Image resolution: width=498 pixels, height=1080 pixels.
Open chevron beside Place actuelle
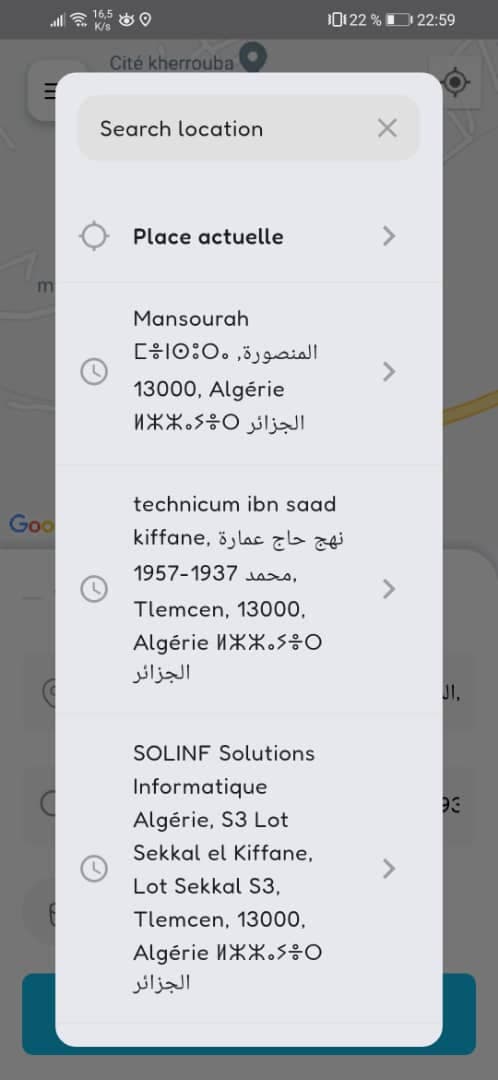(x=389, y=237)
